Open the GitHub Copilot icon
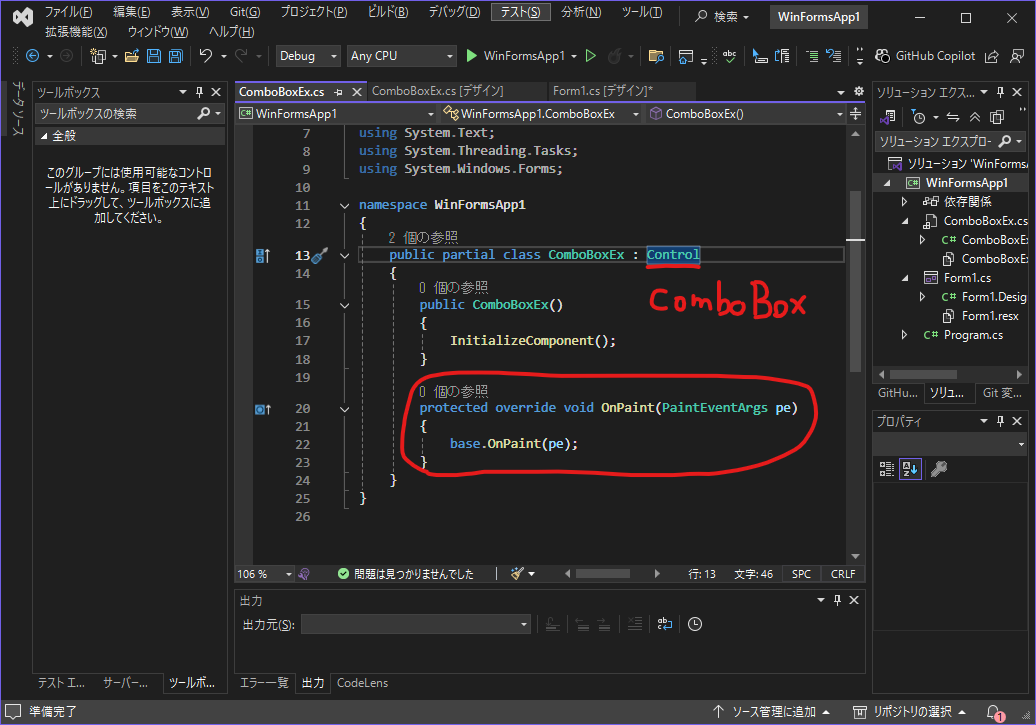Screen dimensions: 1036x725 881,55
